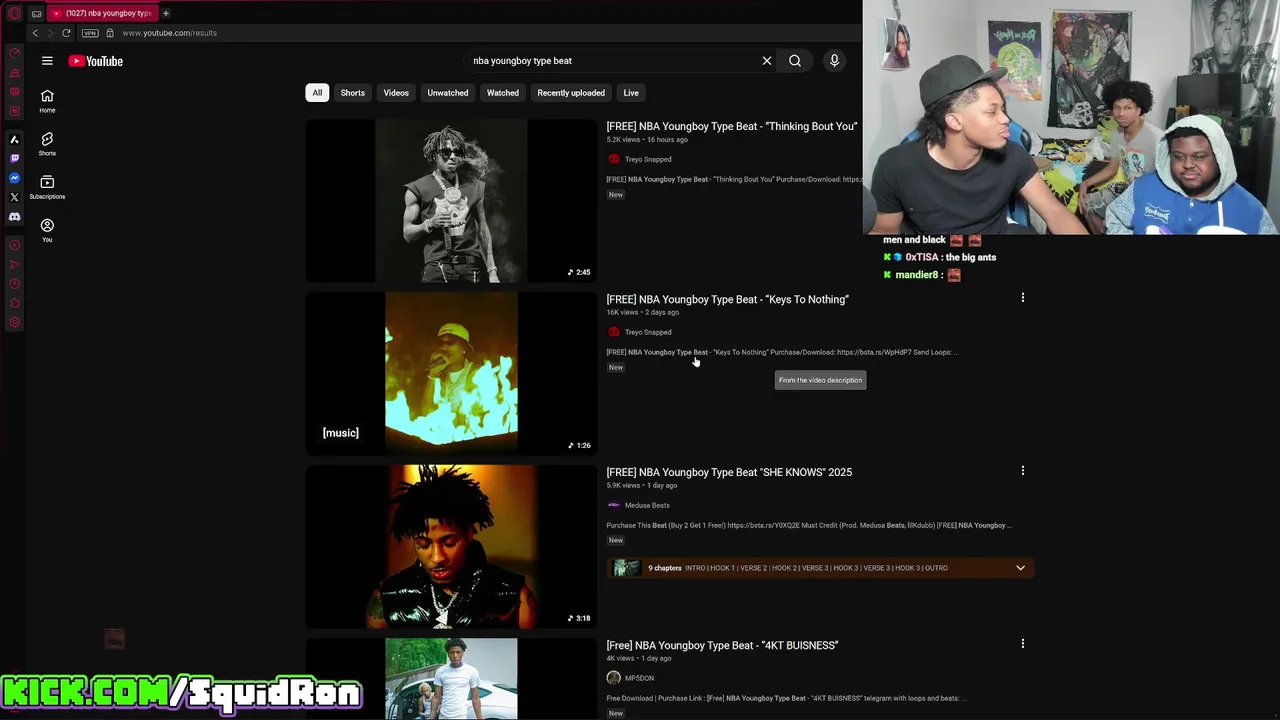
Task: Start voice search with microphone icon
Action: click(x=834, y=61)
